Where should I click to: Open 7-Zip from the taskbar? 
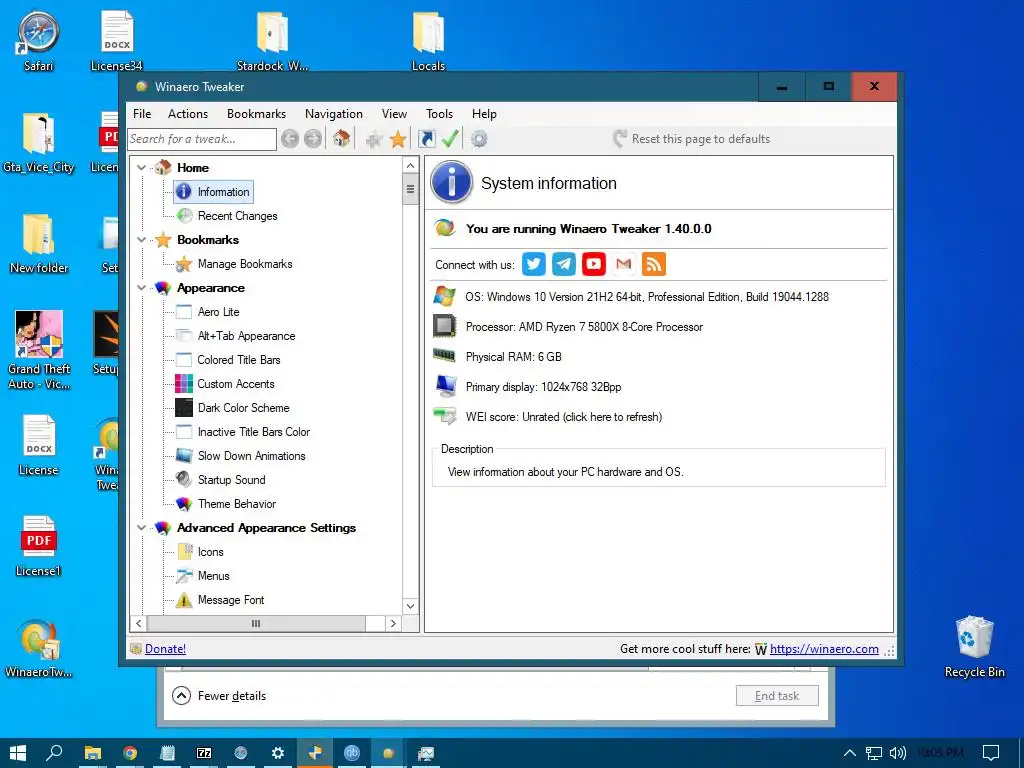point(204,753)
